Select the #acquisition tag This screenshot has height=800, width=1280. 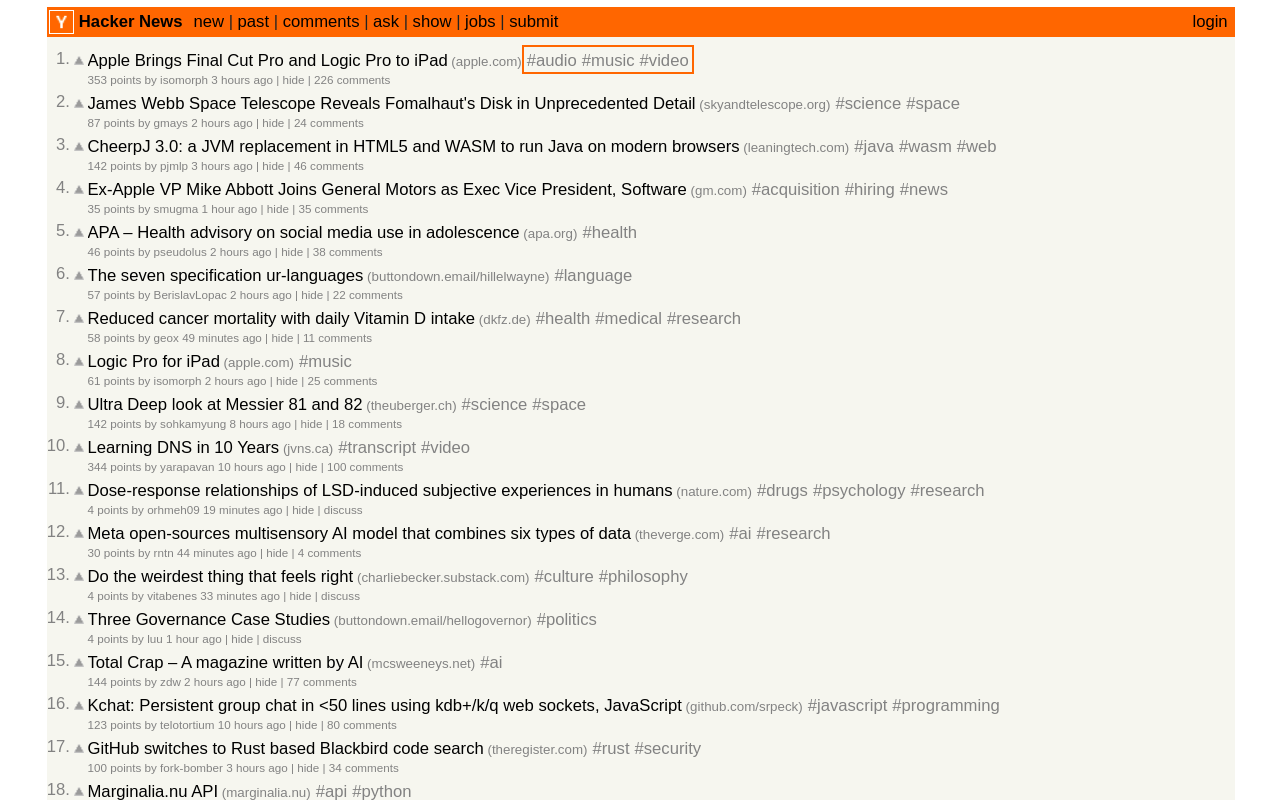point(796,190)
